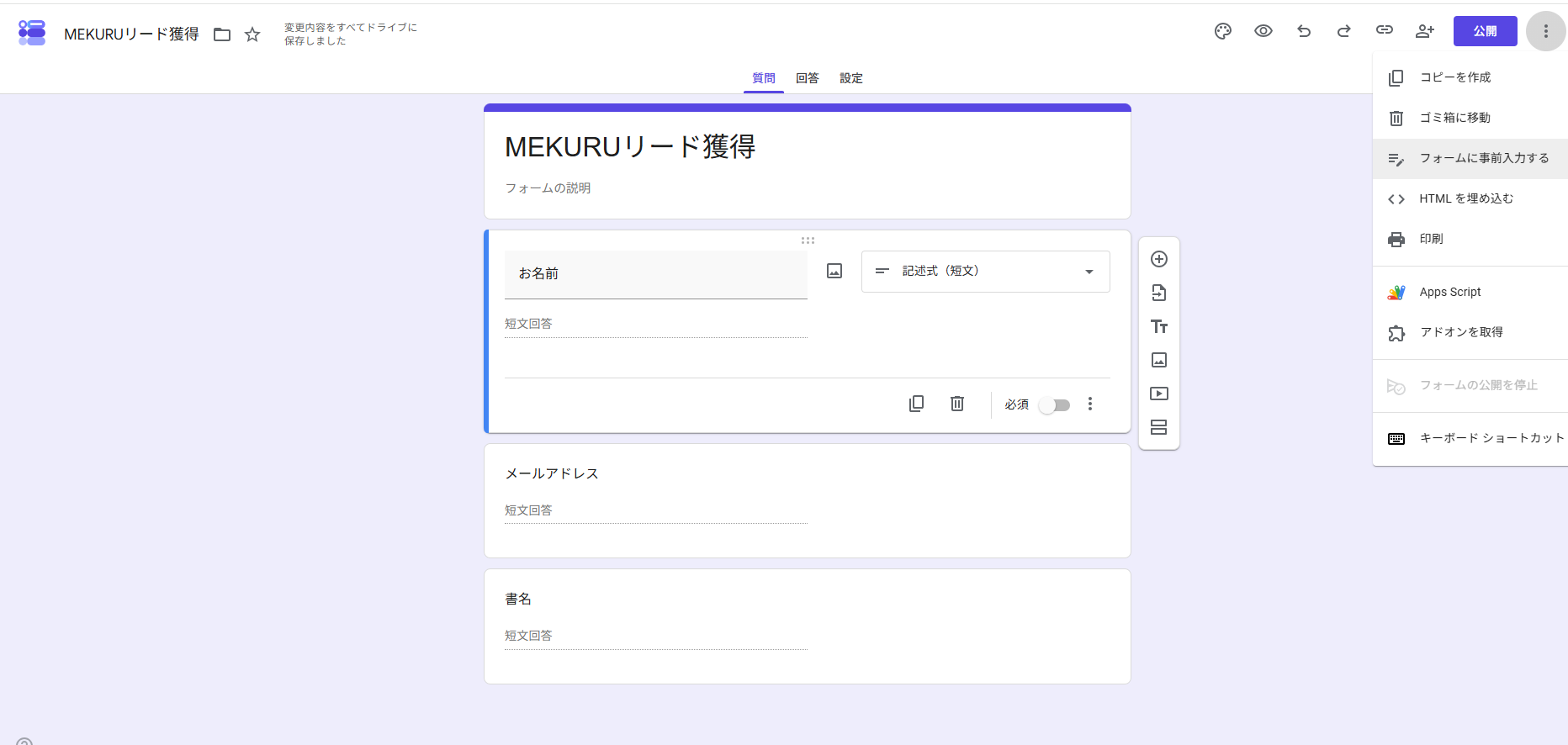The width and height of the screenshot is (1568, 745).
Task: Select コピーを作成 from the menu
Action: click(1470, 77)
